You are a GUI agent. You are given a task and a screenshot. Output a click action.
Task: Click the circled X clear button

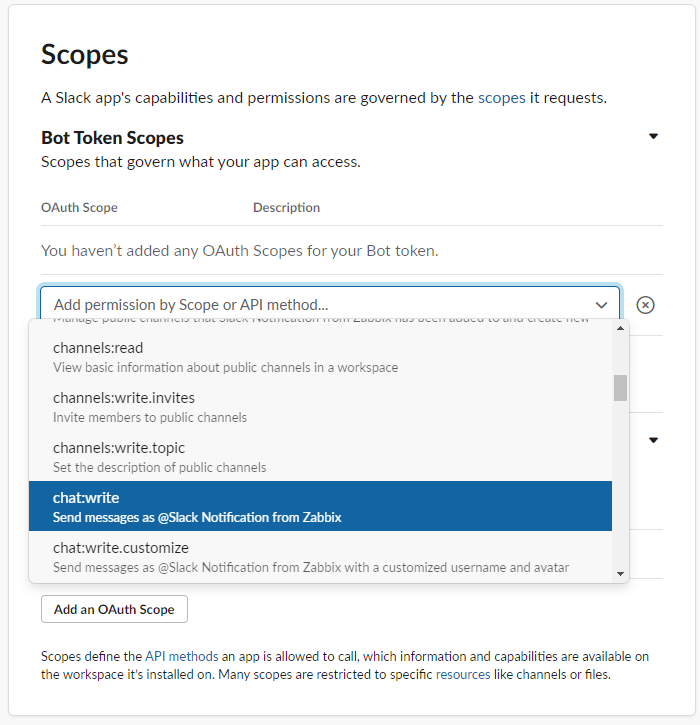click(x=646, y=304)
